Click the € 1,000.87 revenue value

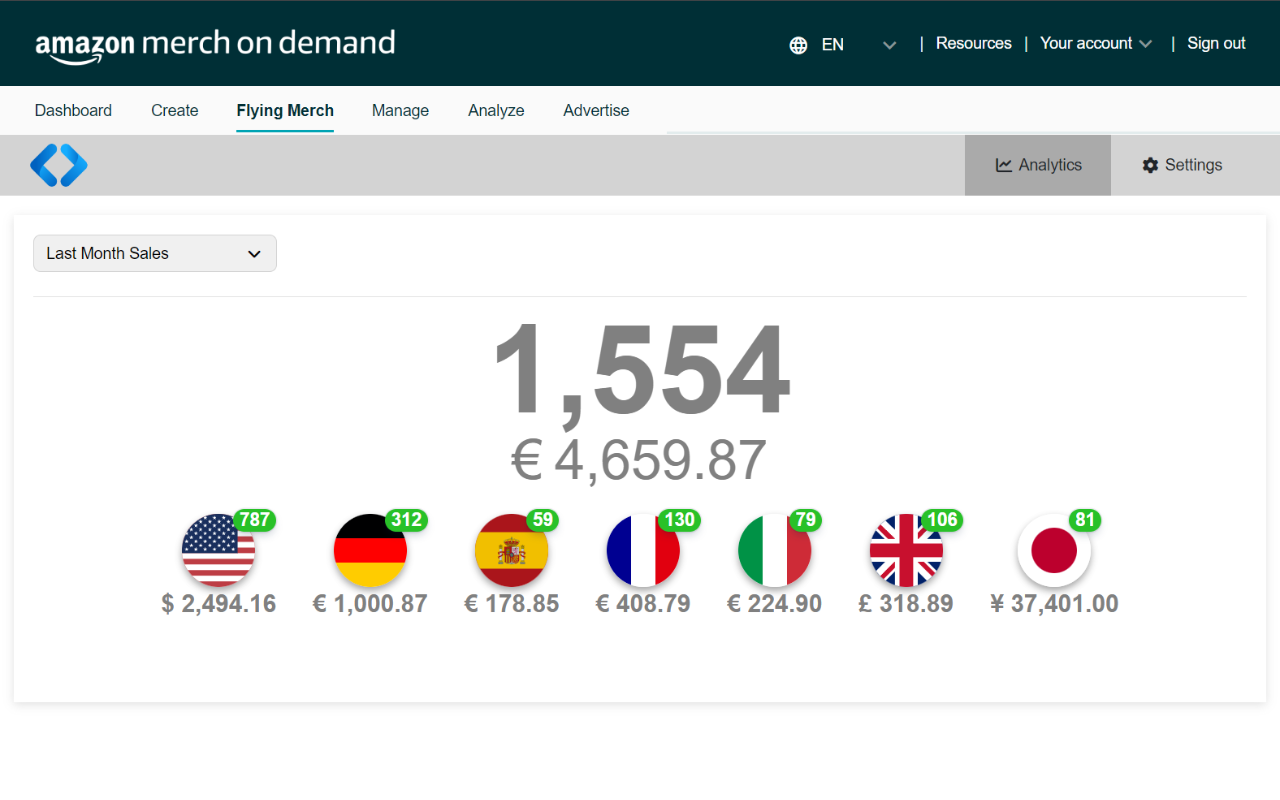point(370,604)
